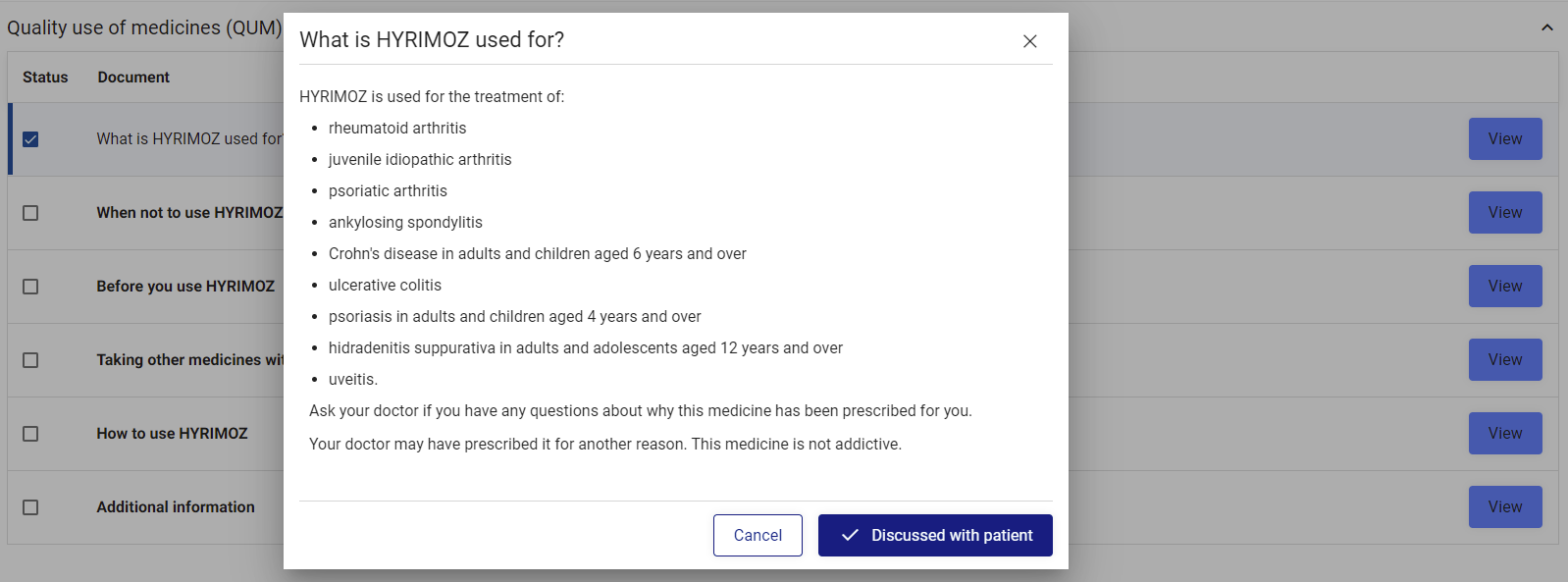The image size is (1568, 582).
Task: Click the Status column header
Action: click(x=45, y=77)
